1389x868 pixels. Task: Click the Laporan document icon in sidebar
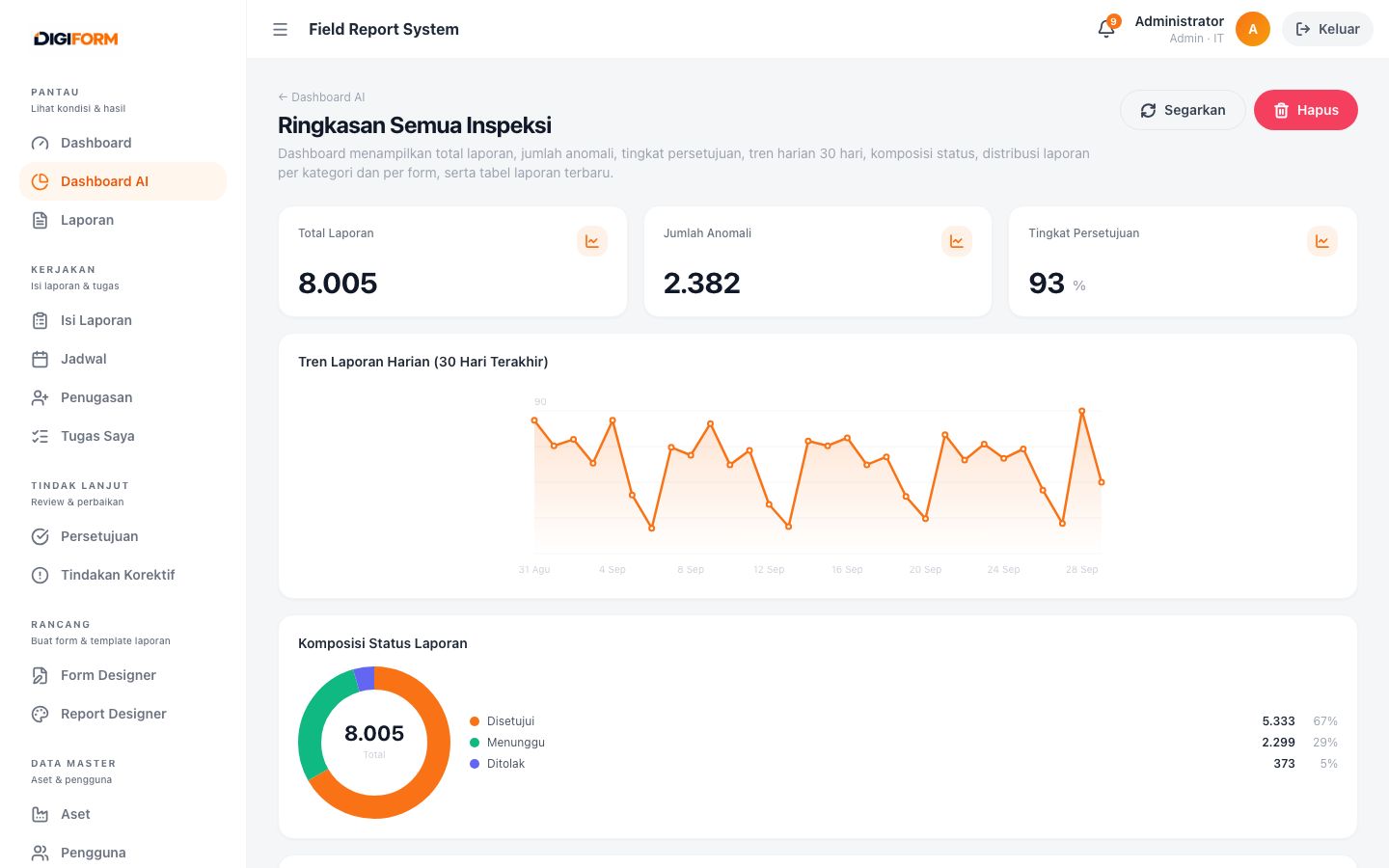(40, 220)
